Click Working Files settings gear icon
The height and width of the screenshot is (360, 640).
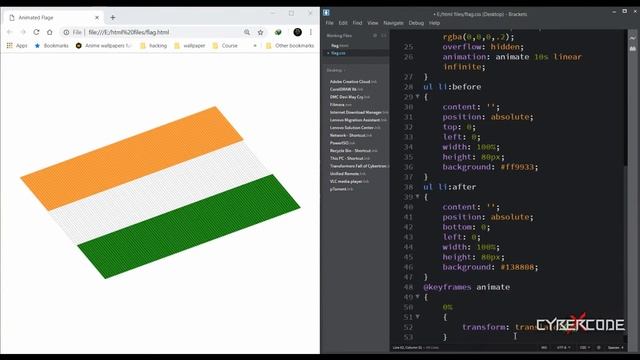click(375, 36)
